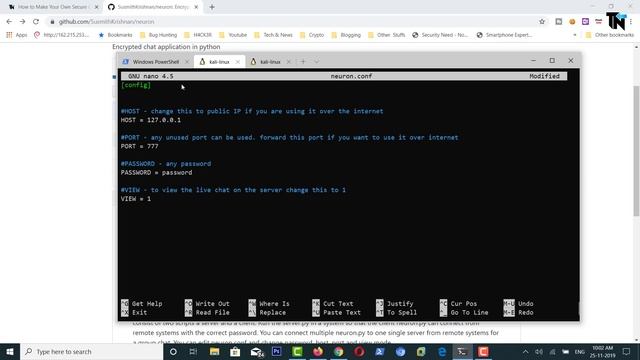Open Photoshop from the taskbar
Viewport: 640px width, 360px height.
pos(276,351)
